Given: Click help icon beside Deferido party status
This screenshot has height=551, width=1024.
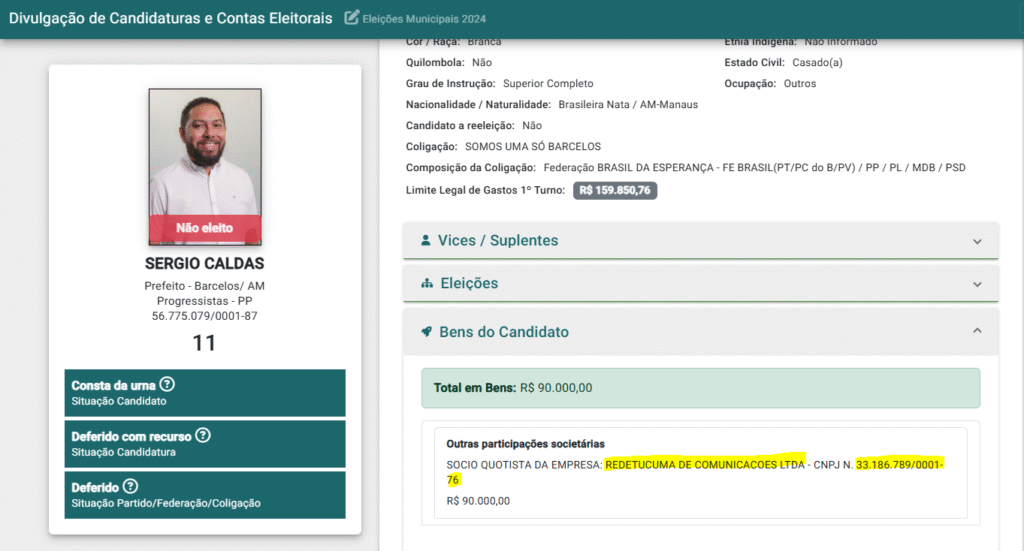Looking at the screenshot, I should tap(130, 486).
